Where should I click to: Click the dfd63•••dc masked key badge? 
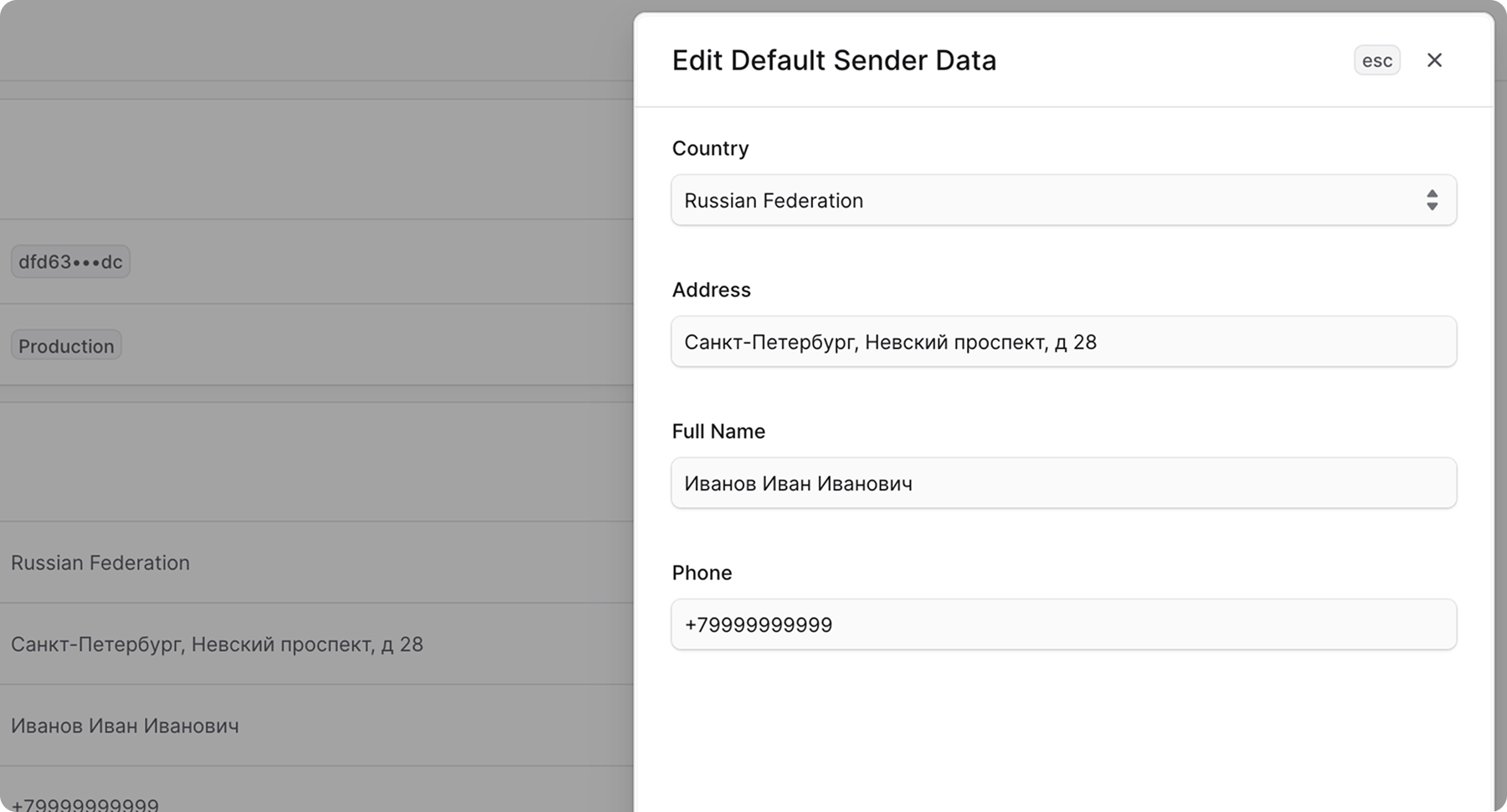(70, 262)
